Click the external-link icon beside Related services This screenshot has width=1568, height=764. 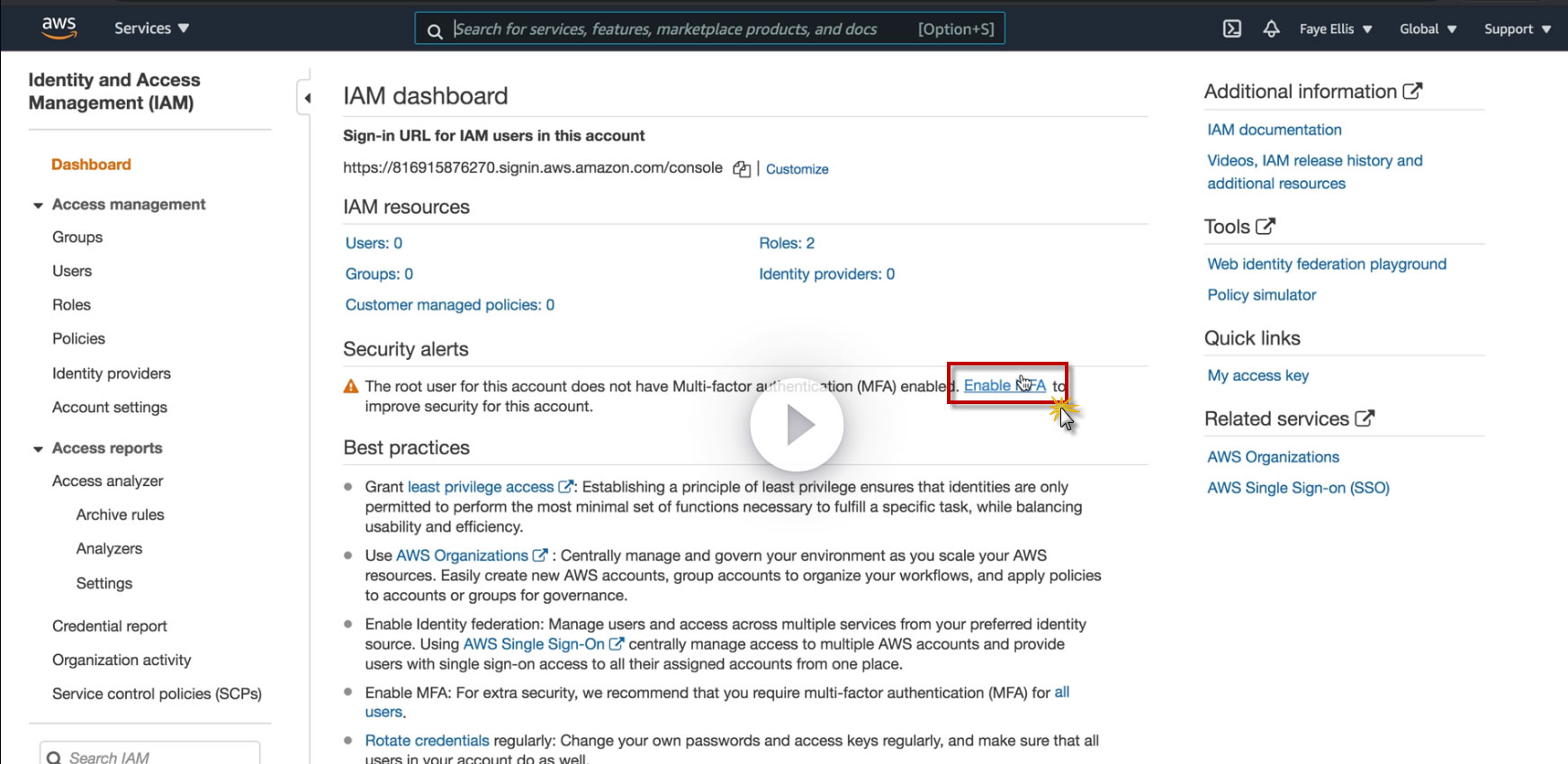tap(1365, 418)
